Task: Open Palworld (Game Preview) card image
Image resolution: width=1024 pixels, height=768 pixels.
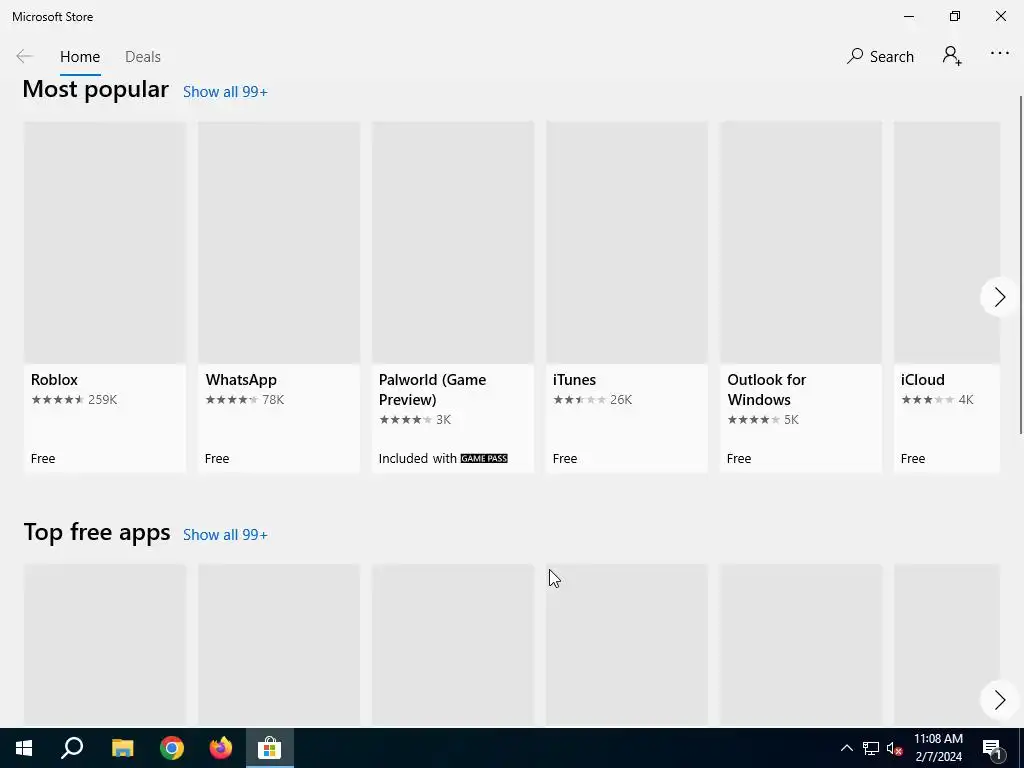Action: click(453, 242)
